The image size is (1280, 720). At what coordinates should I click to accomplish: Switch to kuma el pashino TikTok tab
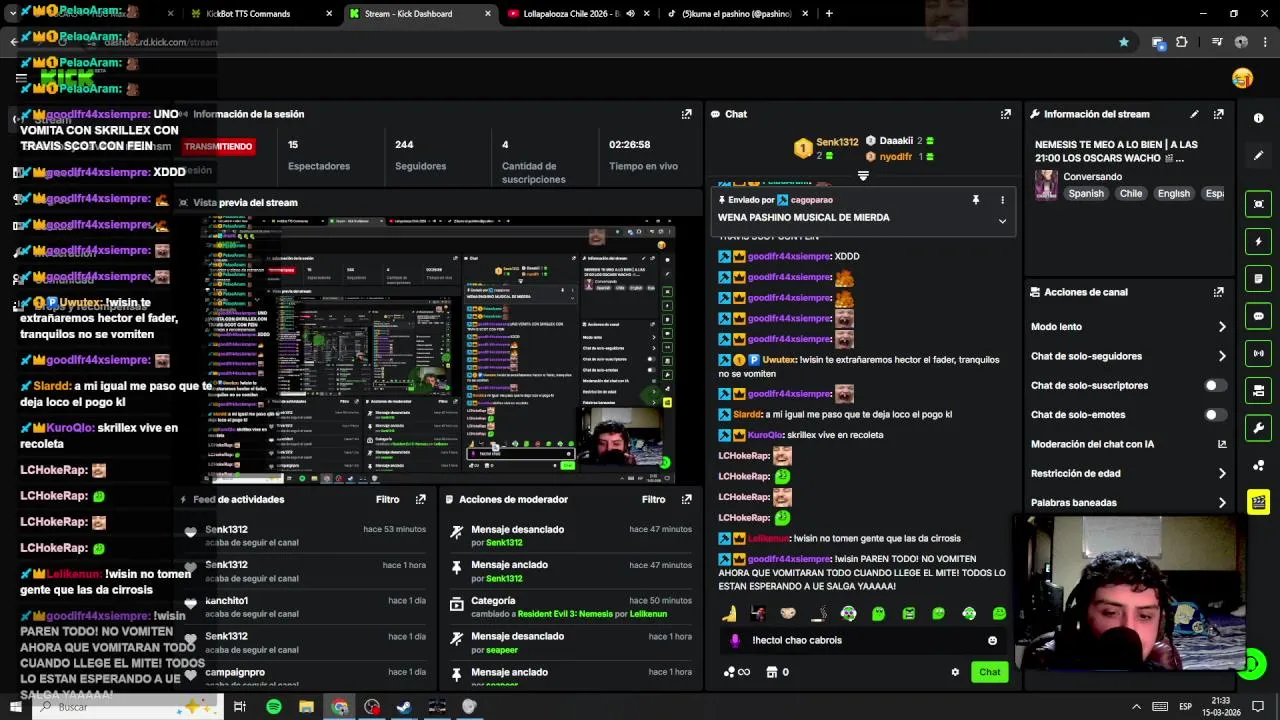click(736, 14)
